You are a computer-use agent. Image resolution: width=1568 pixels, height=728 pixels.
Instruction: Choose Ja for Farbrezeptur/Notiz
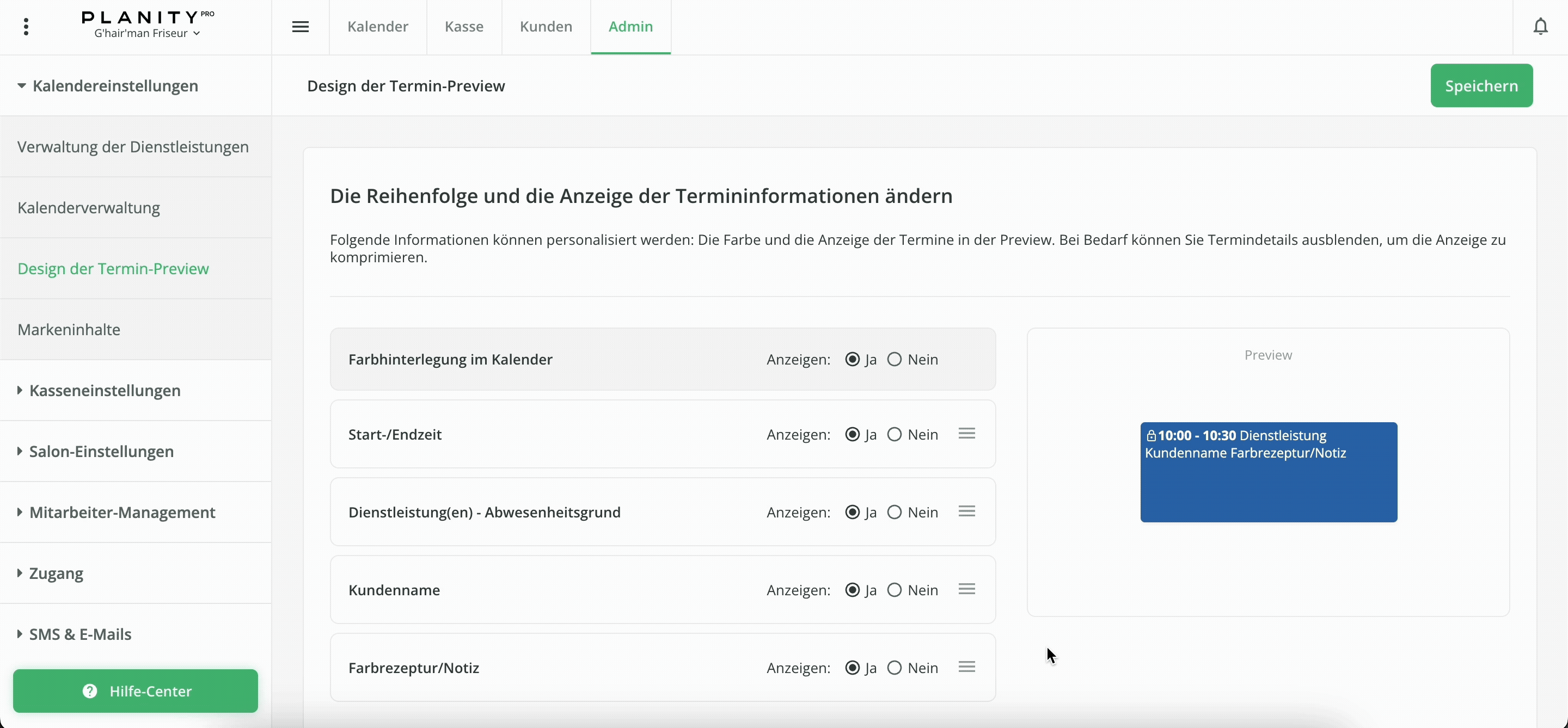click(853, 668)
